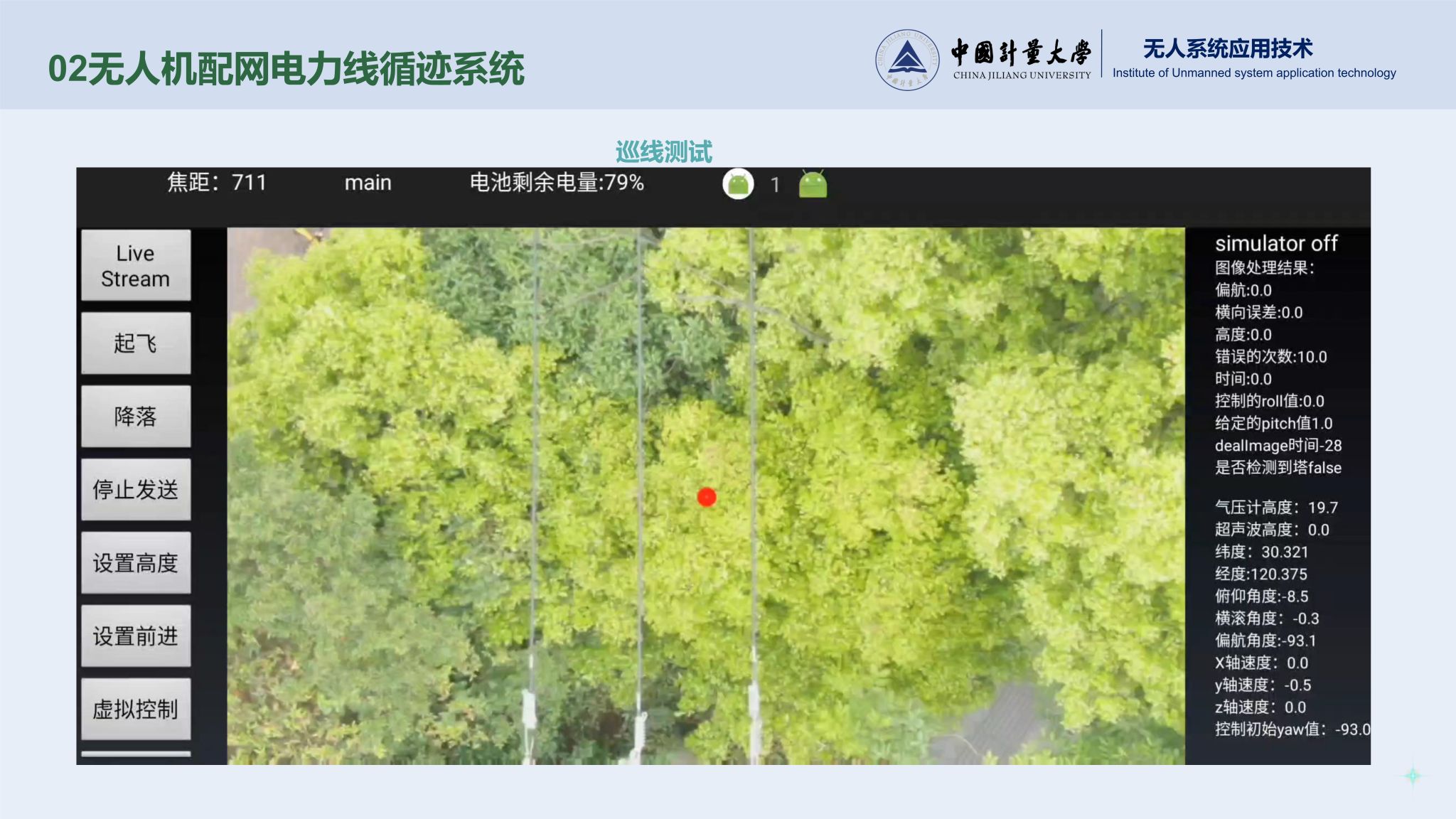Click the dealImage时间-28 text
Image resolution: width=1456 pixels, height=819 pixels.
pos(1278,446)
